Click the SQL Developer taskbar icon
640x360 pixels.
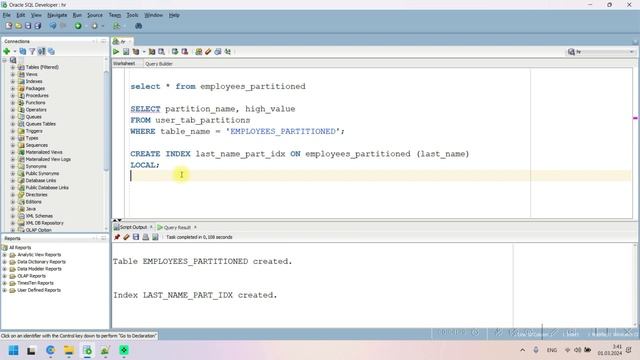[87, 351]
